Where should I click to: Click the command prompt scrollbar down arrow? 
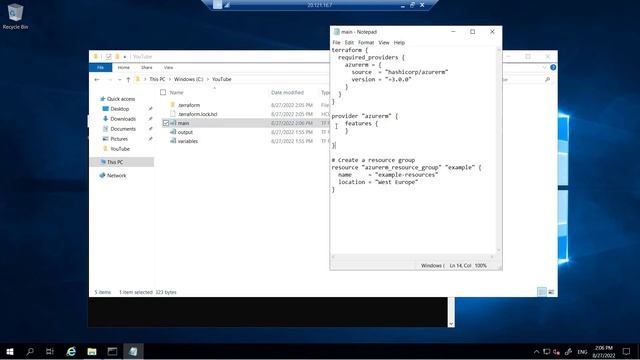(x=451, y=324)
